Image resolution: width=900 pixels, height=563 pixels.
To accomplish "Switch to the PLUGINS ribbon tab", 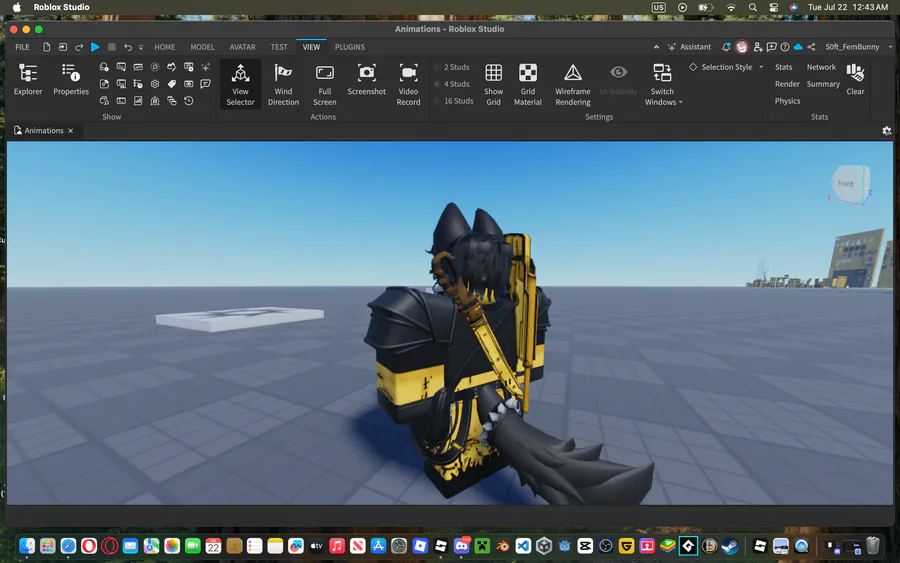I will (x=350, y=47).
